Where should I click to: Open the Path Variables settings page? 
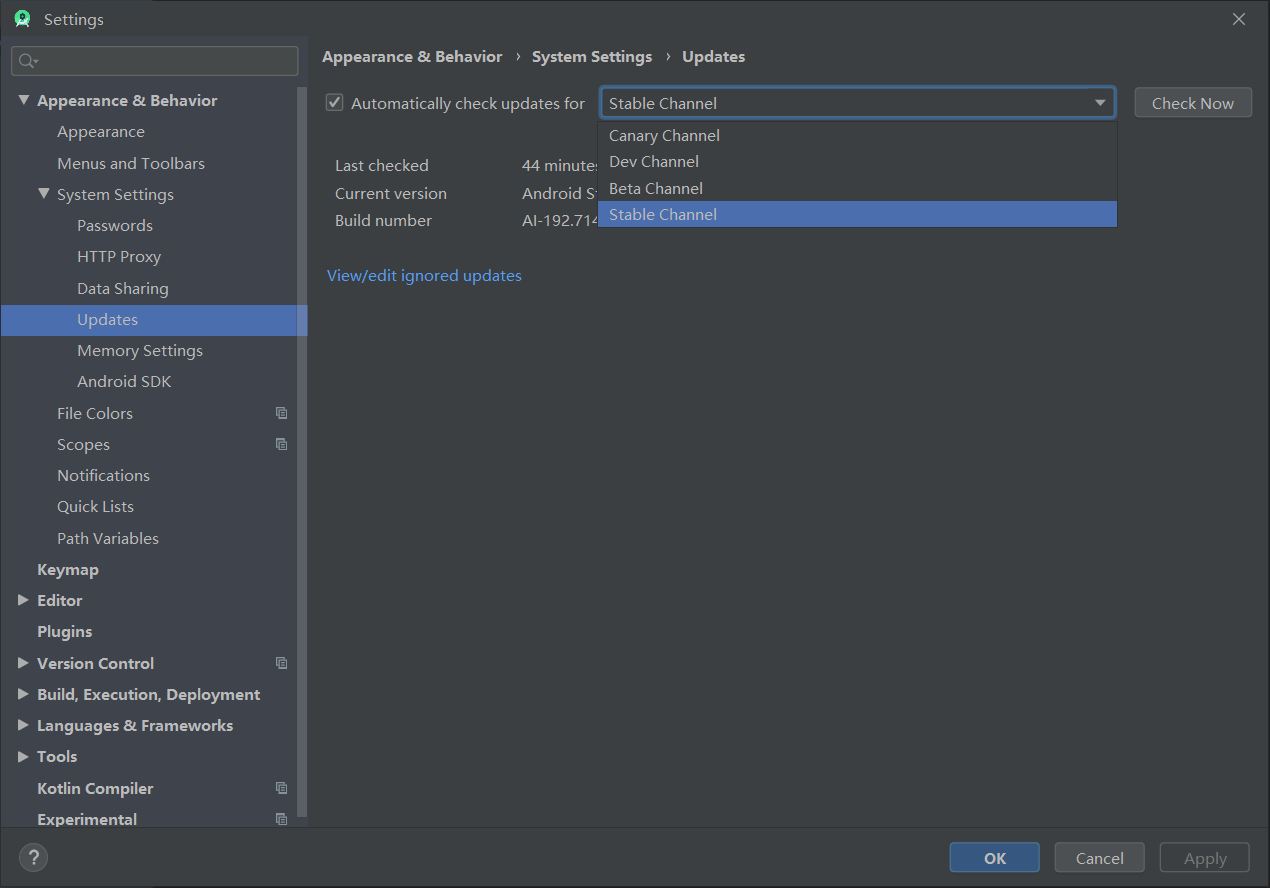click(108, 538)
